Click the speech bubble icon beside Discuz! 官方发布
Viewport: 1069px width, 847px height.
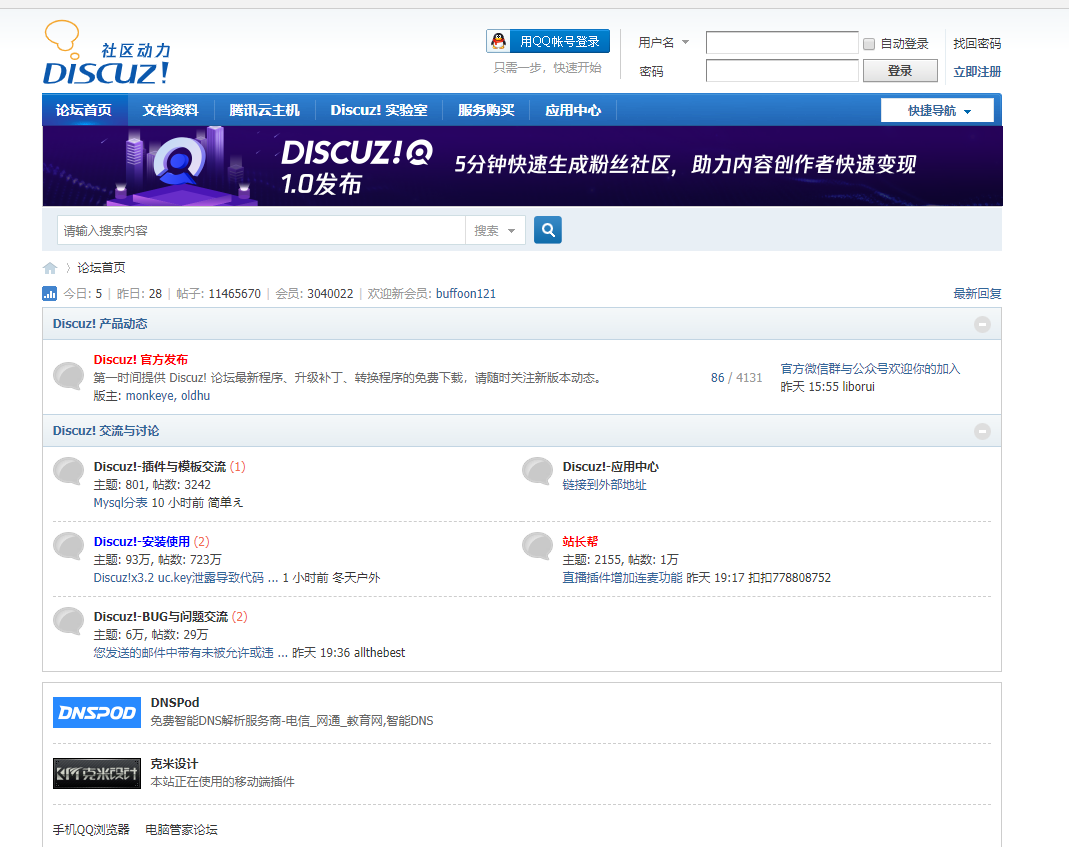[x=69, y=376]
